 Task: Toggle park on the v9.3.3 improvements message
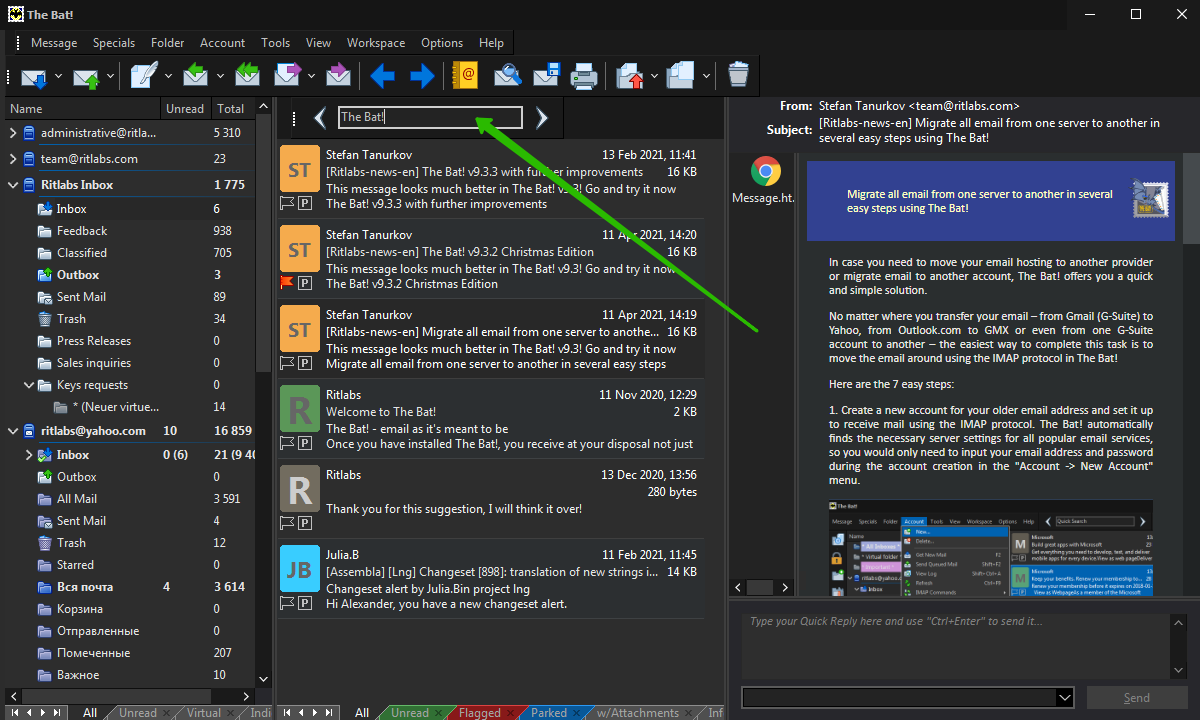(305, 203)
